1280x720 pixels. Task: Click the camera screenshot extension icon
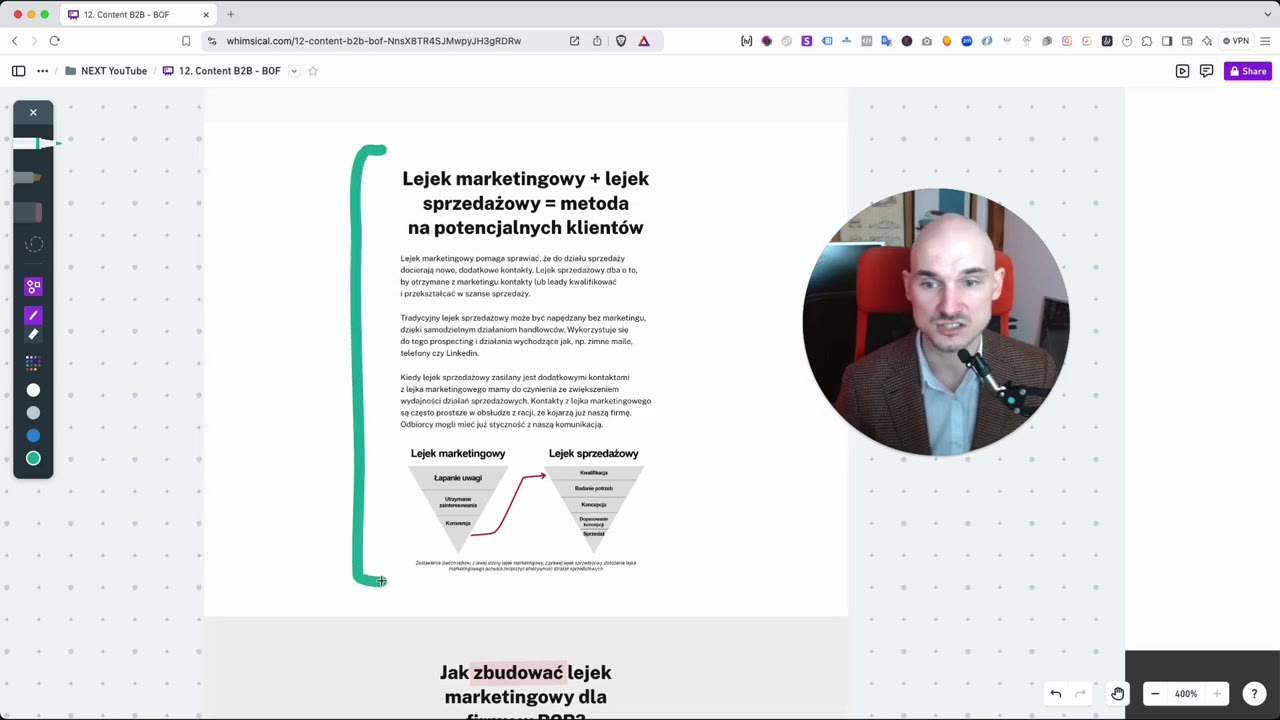[927, 41]
